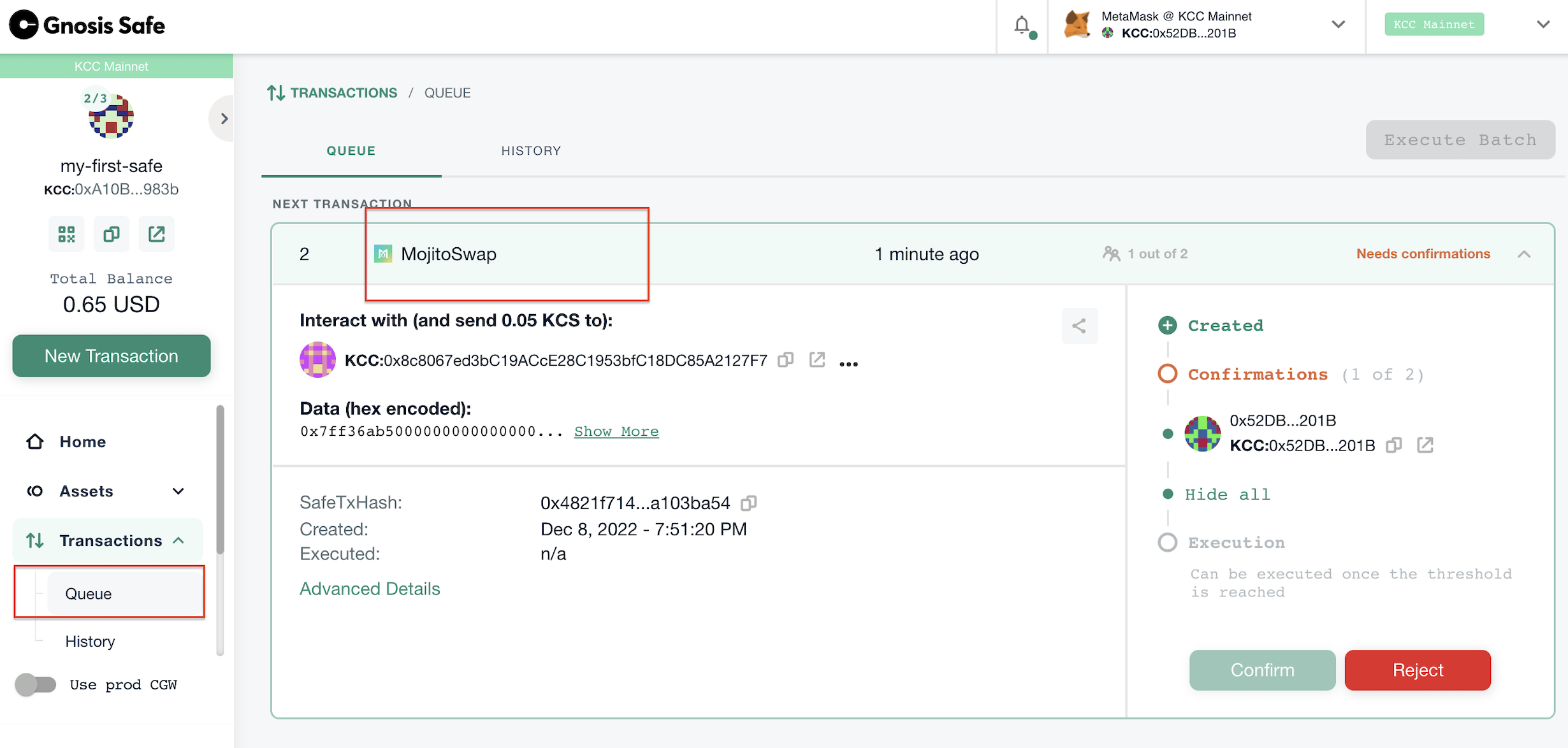Viewport: 1568px width, 748px height.
Task: View the confirming owner's address in the explorer
Action: click(x=1425, y=445)
